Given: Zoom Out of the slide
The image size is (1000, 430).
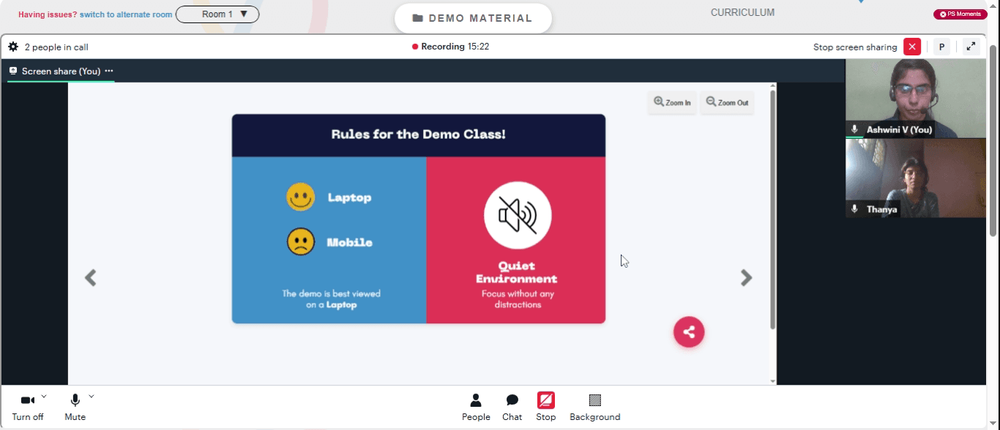Looking at the screenshot, I should point(727,102).
